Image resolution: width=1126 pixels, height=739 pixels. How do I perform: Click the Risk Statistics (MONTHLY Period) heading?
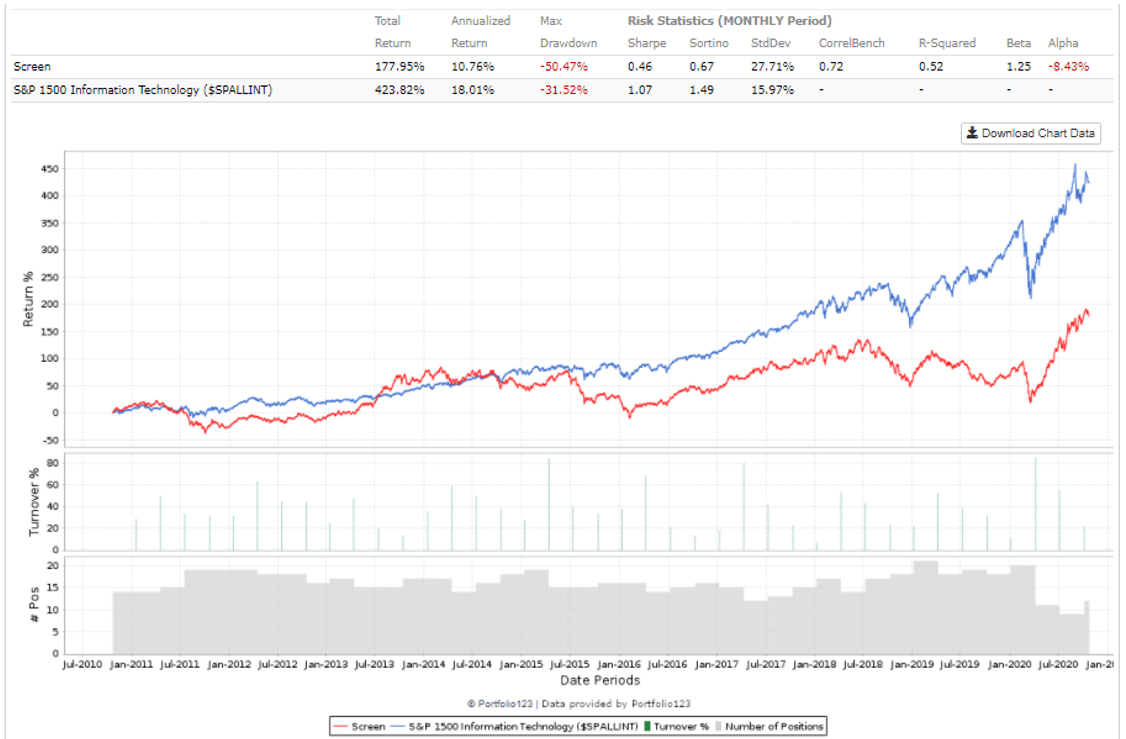pos(730,21)
